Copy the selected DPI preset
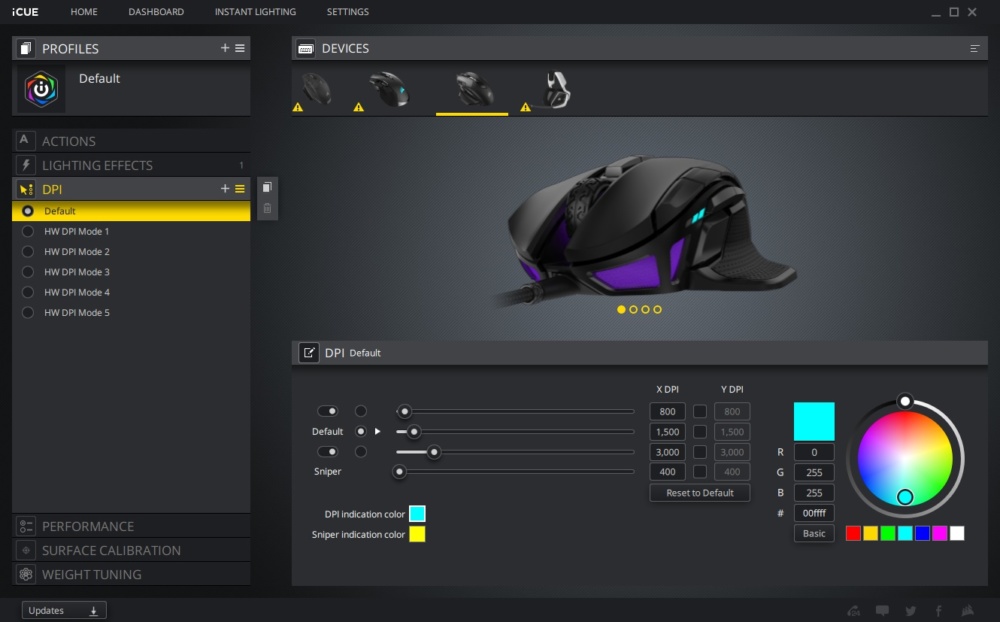 [x=267, y=187]
